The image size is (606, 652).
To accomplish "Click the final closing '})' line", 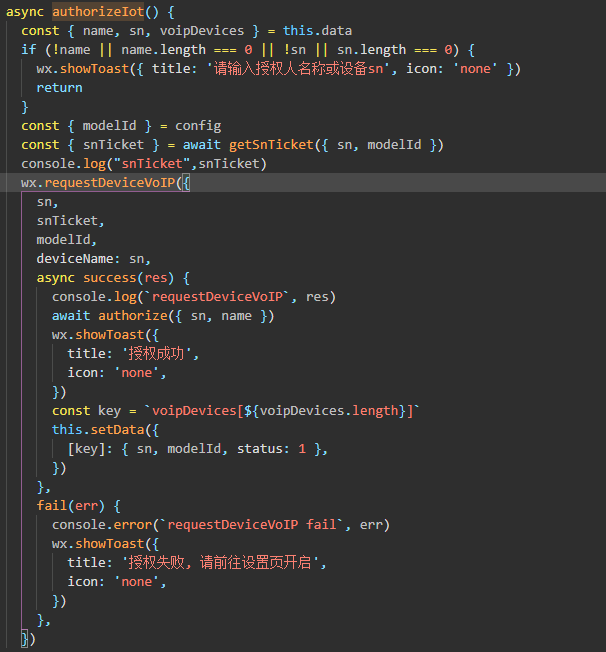I will coord(28,639).
